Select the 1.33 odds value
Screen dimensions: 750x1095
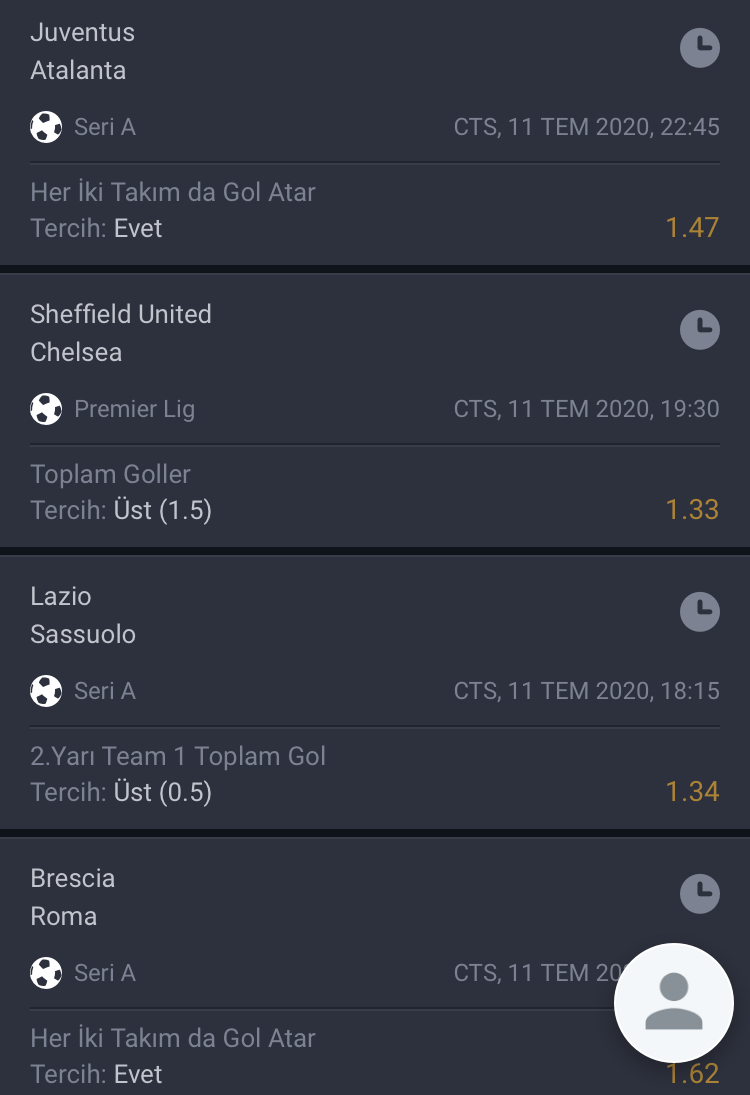coord(692,510)
